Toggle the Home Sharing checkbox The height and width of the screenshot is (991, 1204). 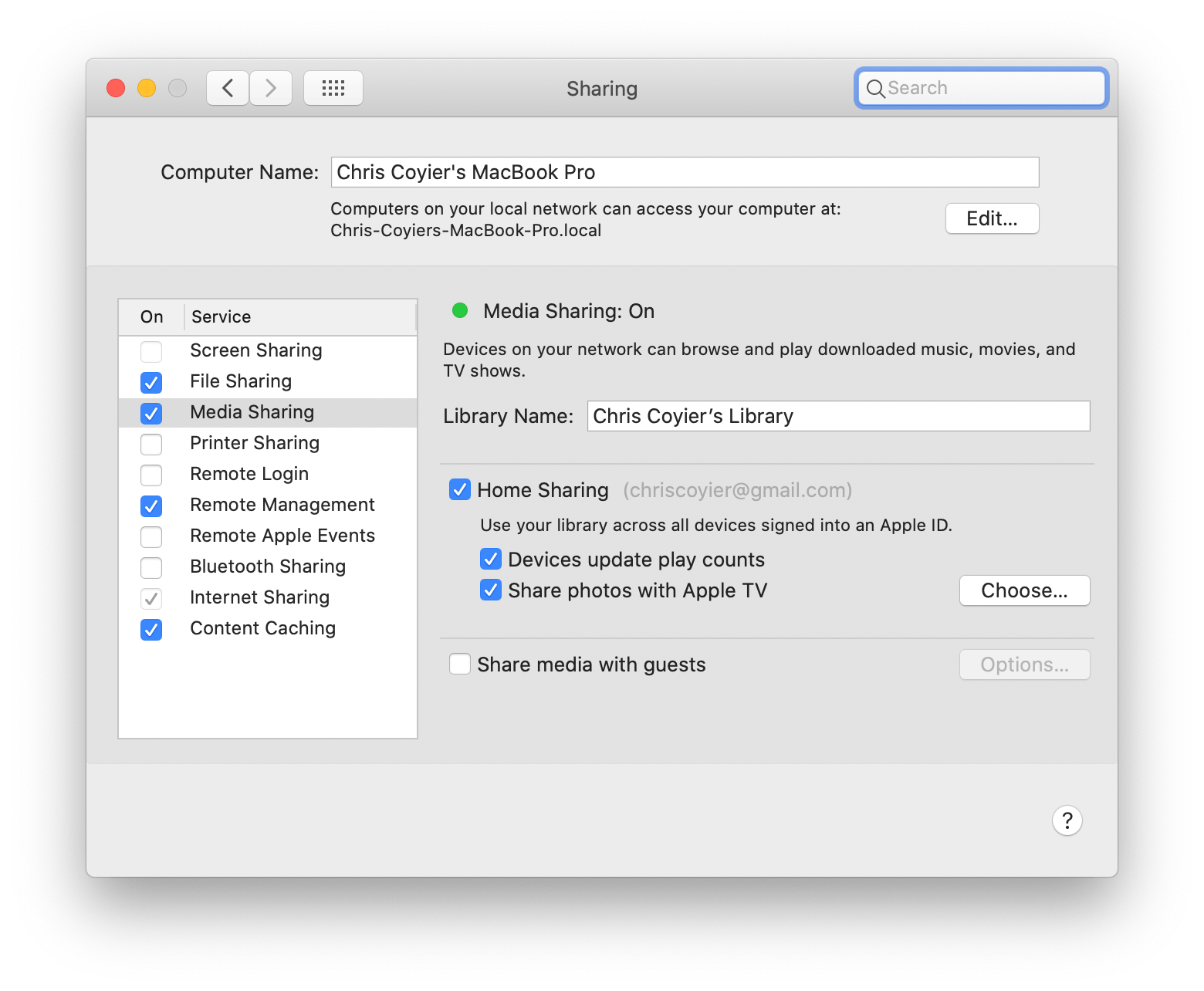click(x=460, y=490)
